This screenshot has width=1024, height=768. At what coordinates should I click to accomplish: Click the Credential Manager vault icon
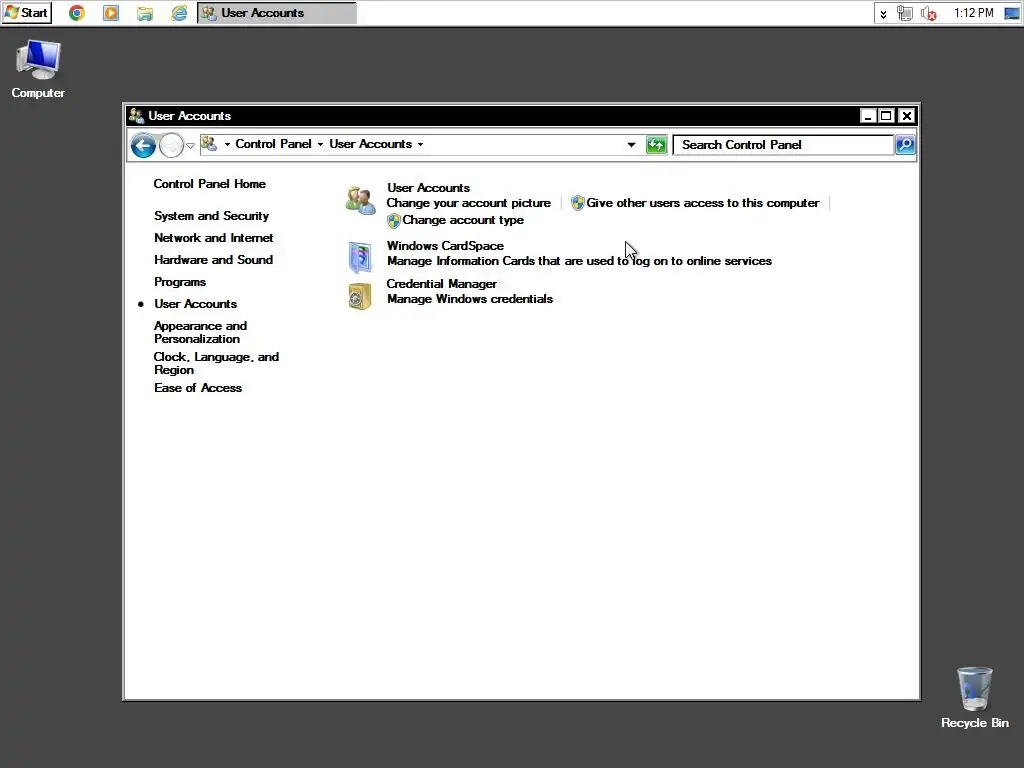click(x=360, y=296)
